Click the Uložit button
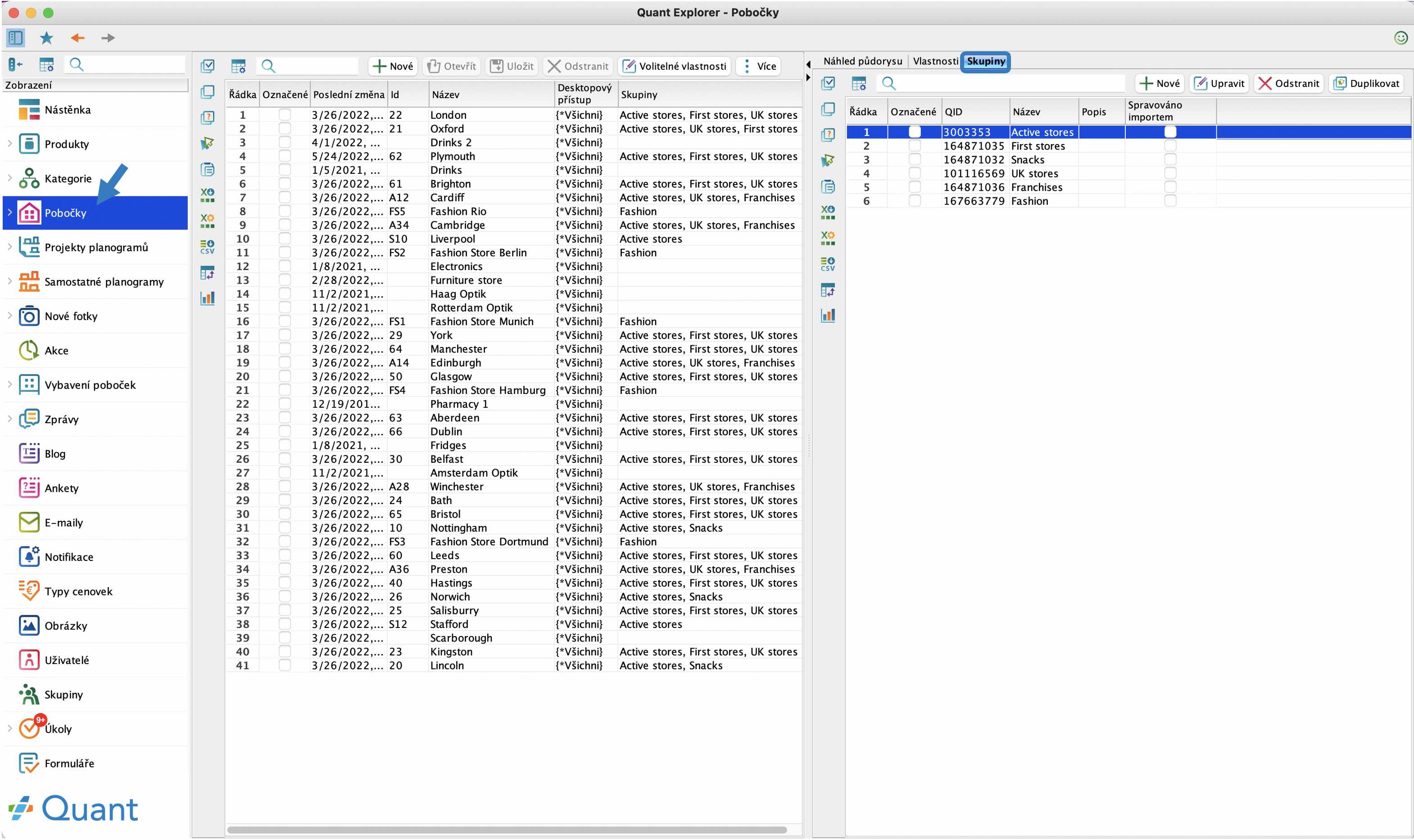 (512, 66)
